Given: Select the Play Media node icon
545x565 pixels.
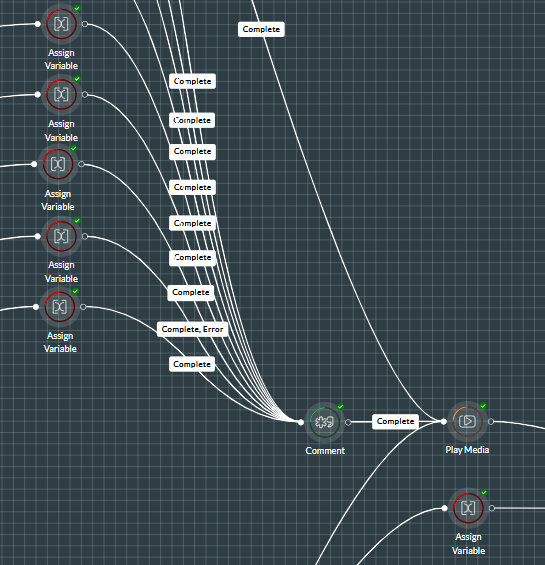Looking at the screenshot, I should coord(467,421).
